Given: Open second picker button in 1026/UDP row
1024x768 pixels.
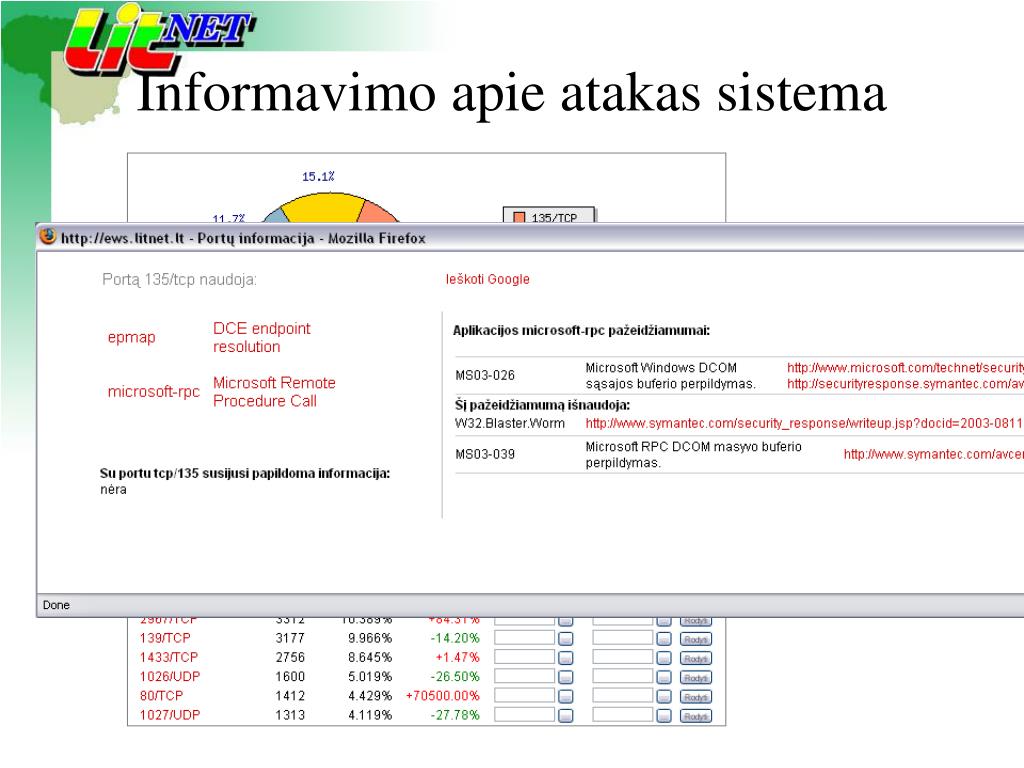Looking at the screenshot, I should [x=664, y=677].
